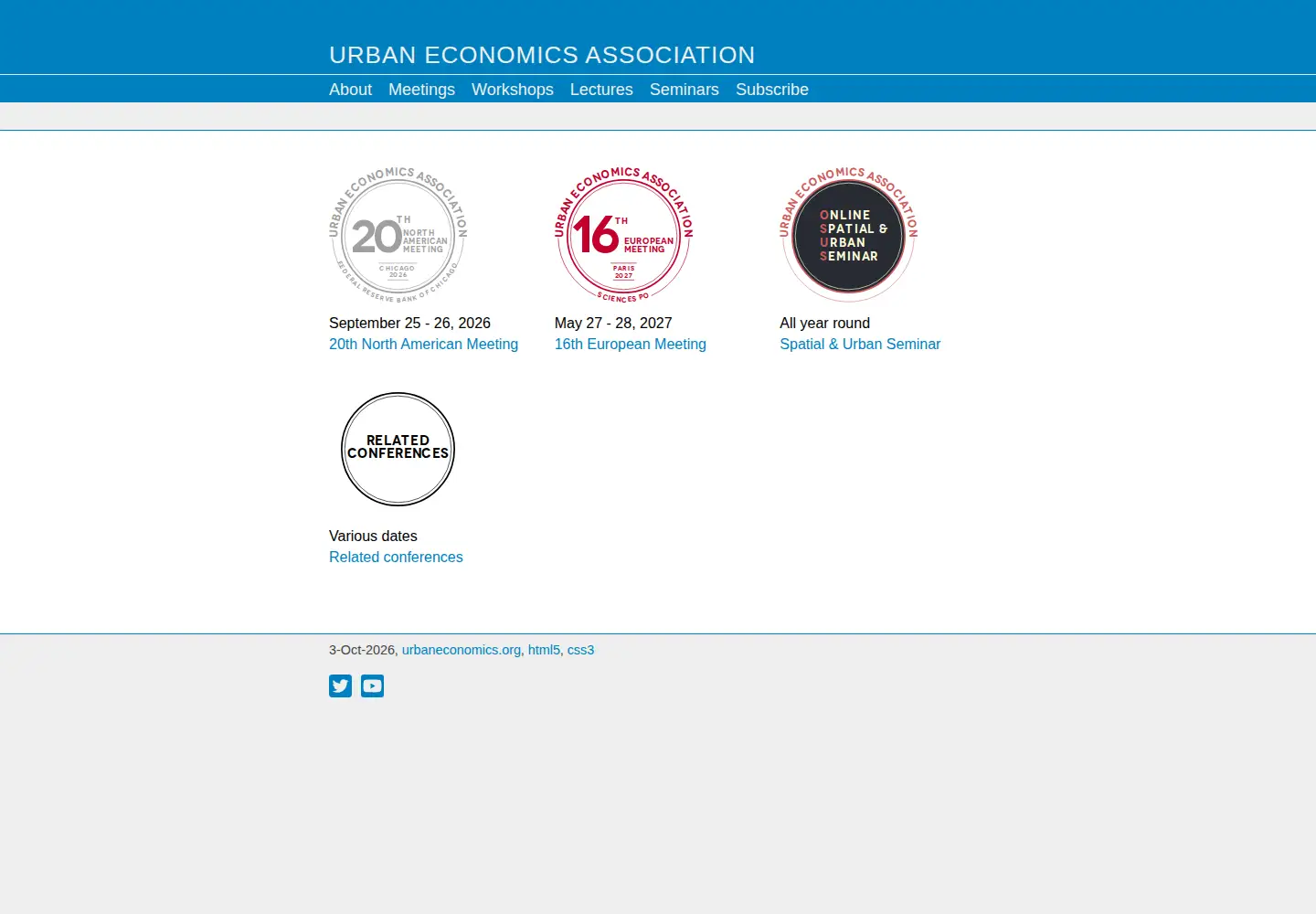Click the Urban Economics Association site title
The height and width of the screenshot is (914, 1316).
tap(542, 55)
